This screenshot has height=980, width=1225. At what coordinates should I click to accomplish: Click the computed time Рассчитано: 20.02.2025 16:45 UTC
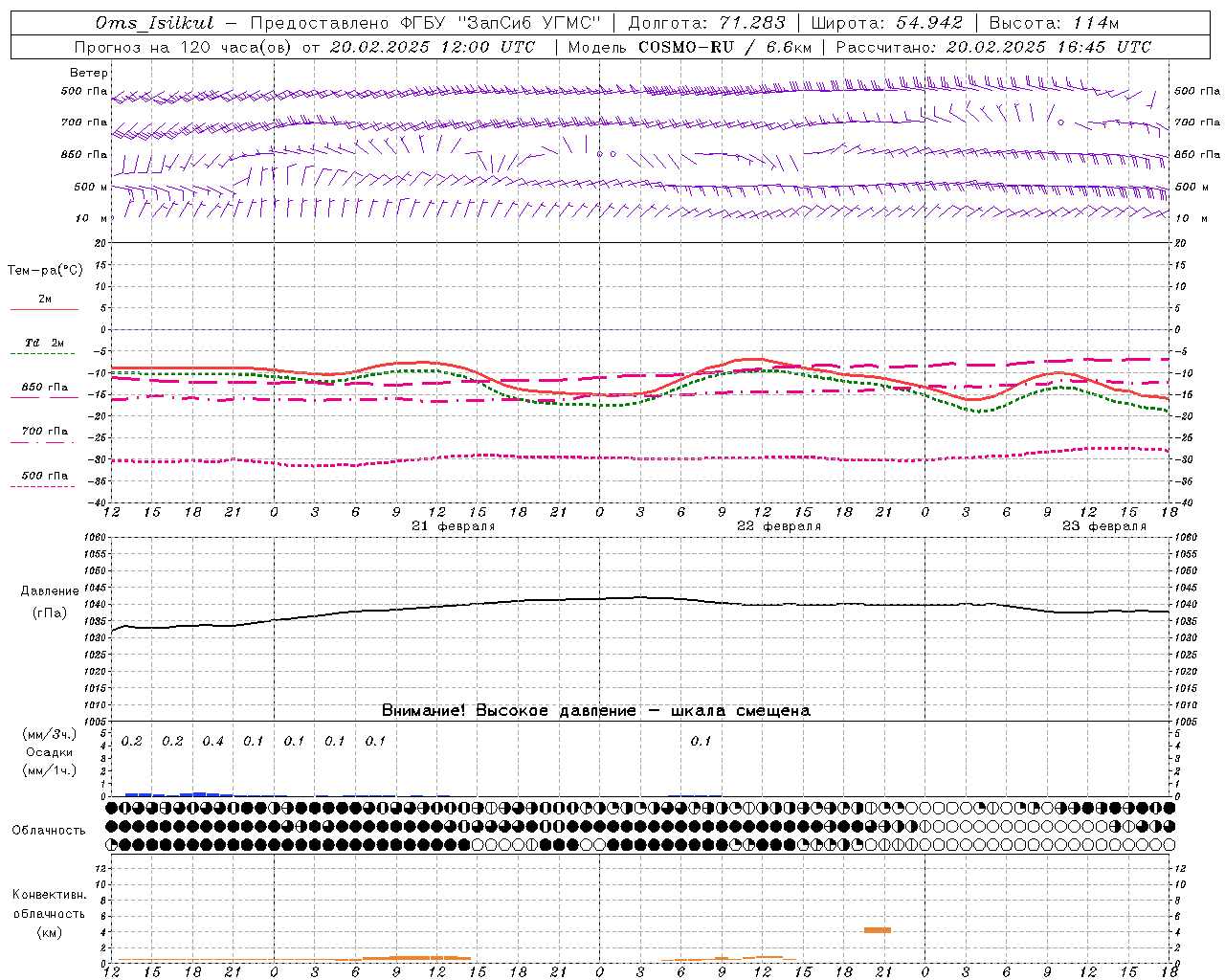click(993, 47)
